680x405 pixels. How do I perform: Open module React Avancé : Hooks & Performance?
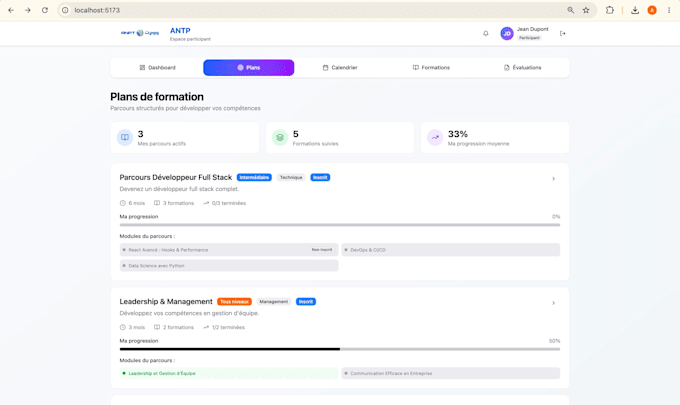(x=229, y=250)
